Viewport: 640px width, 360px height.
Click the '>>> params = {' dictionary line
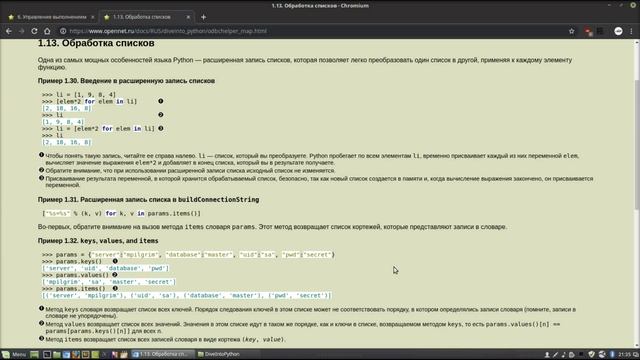tap(188, 254)
